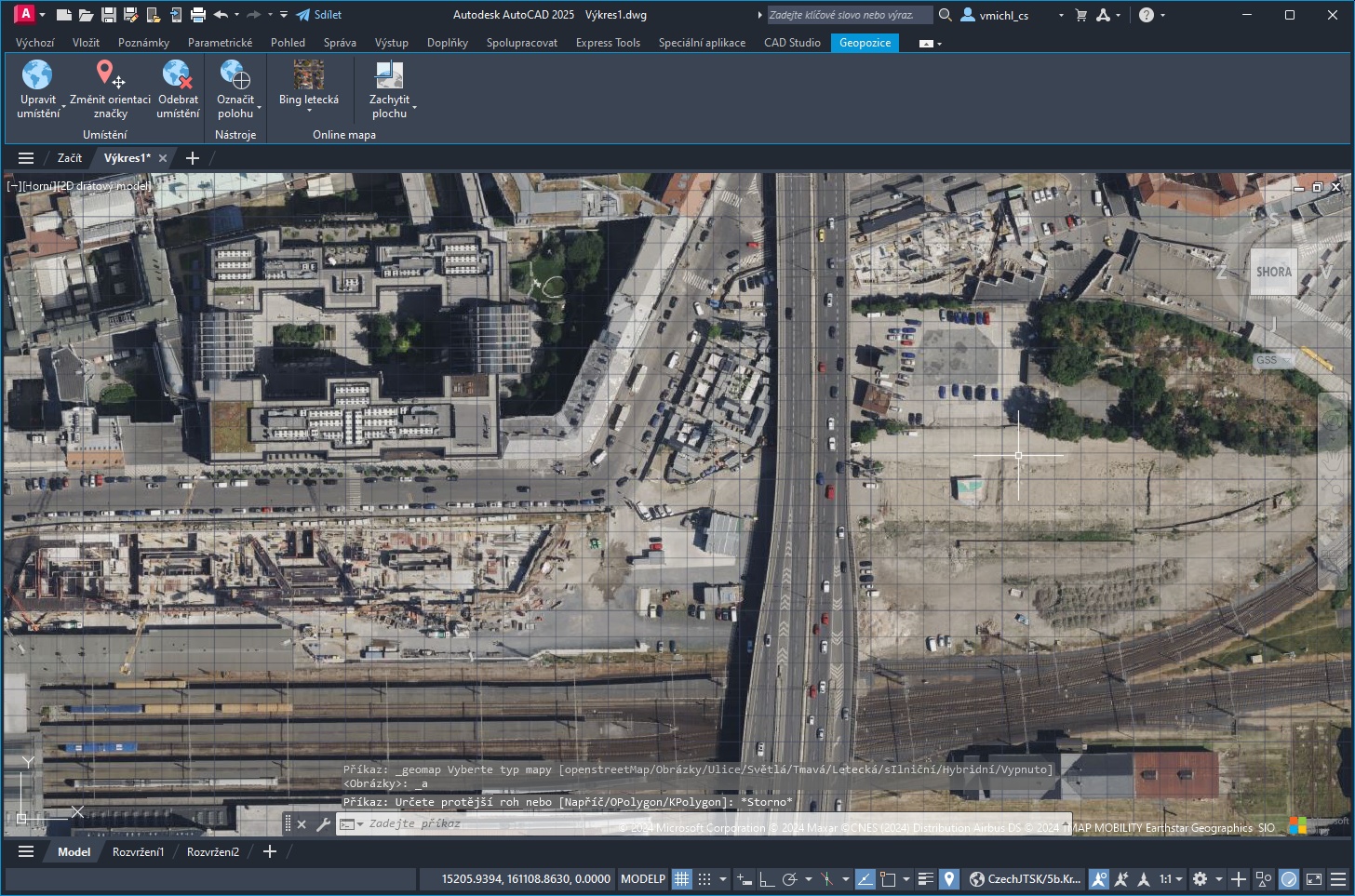Open from web and mobile icon
Screen dimensions: 1355x896
pyautogui.click(x=153, y=15)
